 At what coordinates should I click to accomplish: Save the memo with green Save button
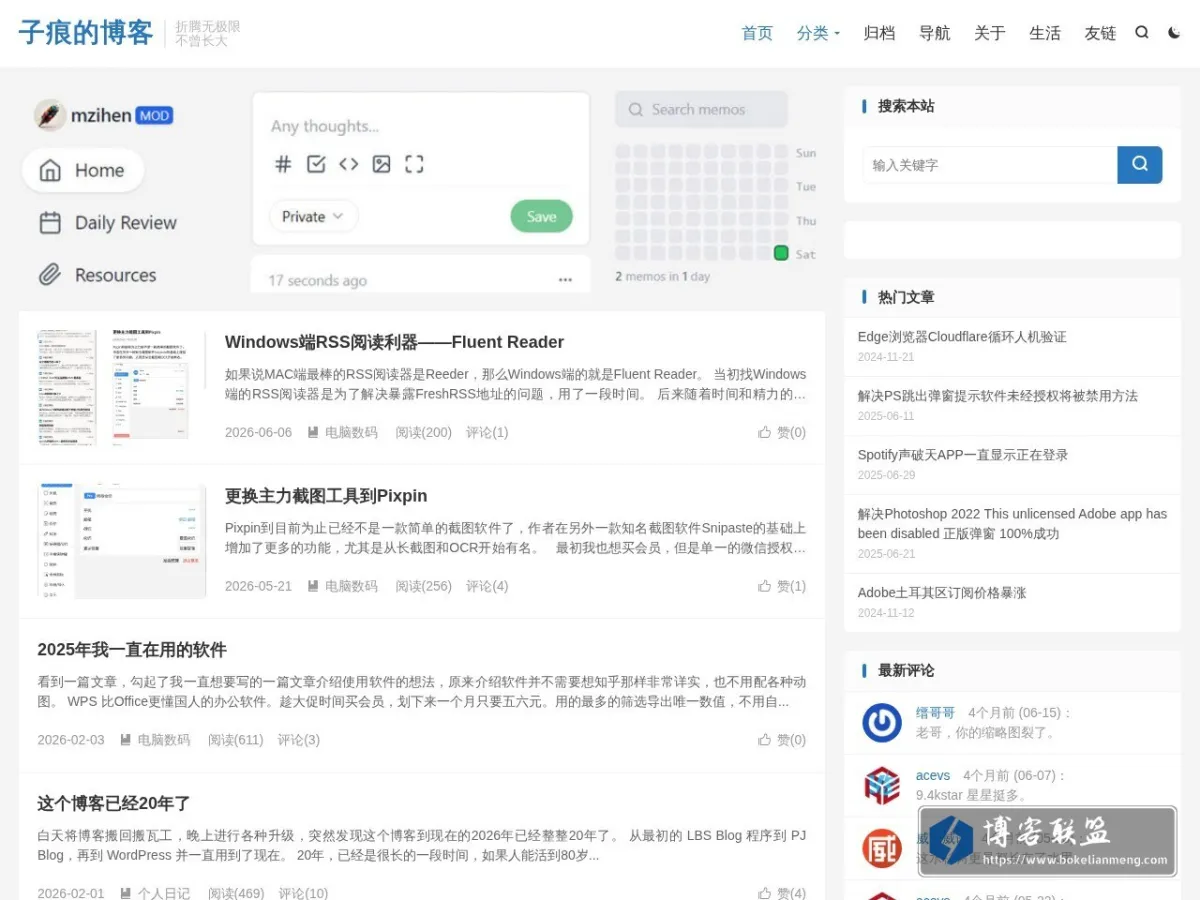pyautogui.click(x=541, y=216)
